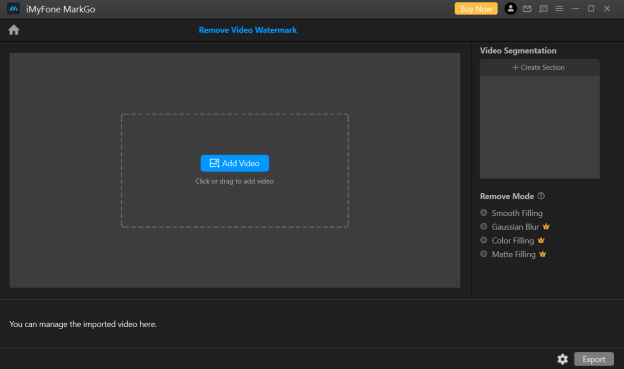Click the crown icon beside Gaussian Blur
The height and width of the screenshot is (369, 624).
pyautogui.click(x=546, y=226)
